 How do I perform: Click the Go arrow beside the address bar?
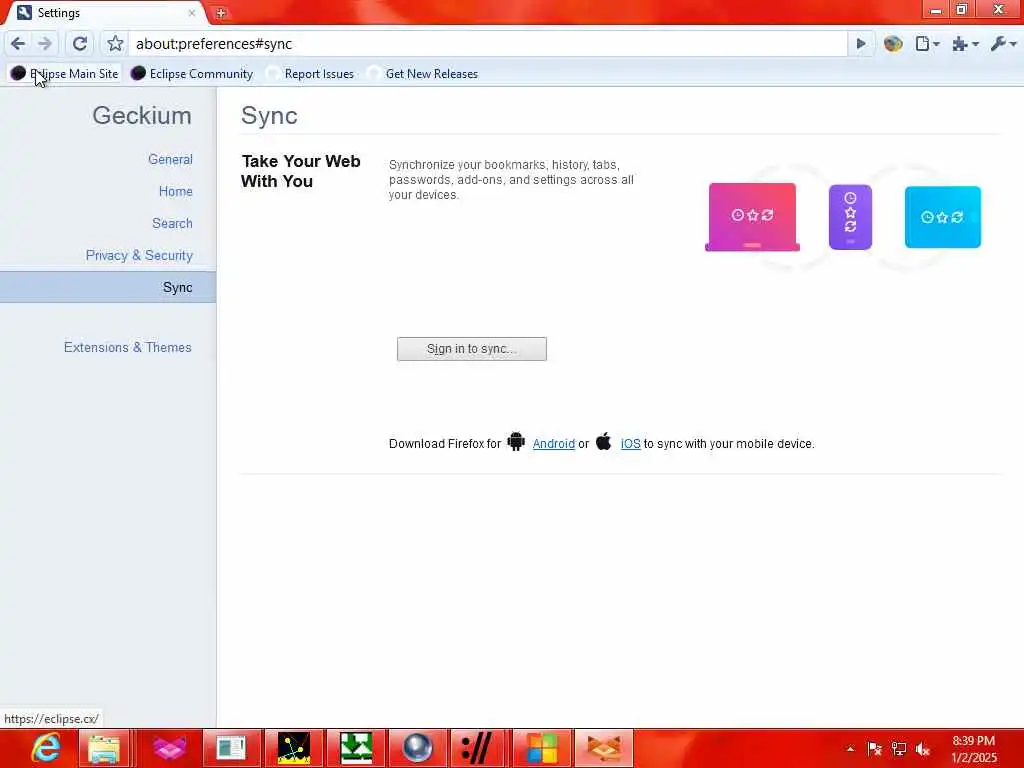[x=861, y=44]
